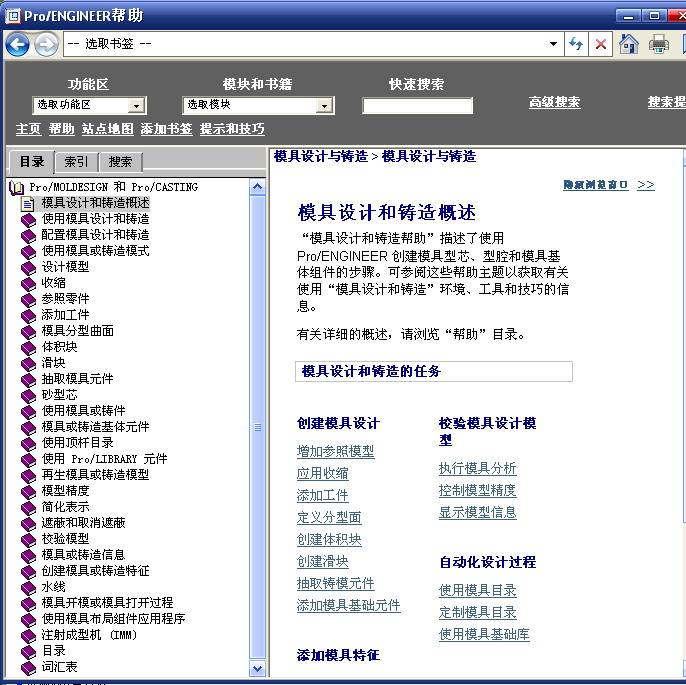
Task: Click book icon beside 注射成型机 (IMM)
Action: pyautogui.click(x=28, y=636)
